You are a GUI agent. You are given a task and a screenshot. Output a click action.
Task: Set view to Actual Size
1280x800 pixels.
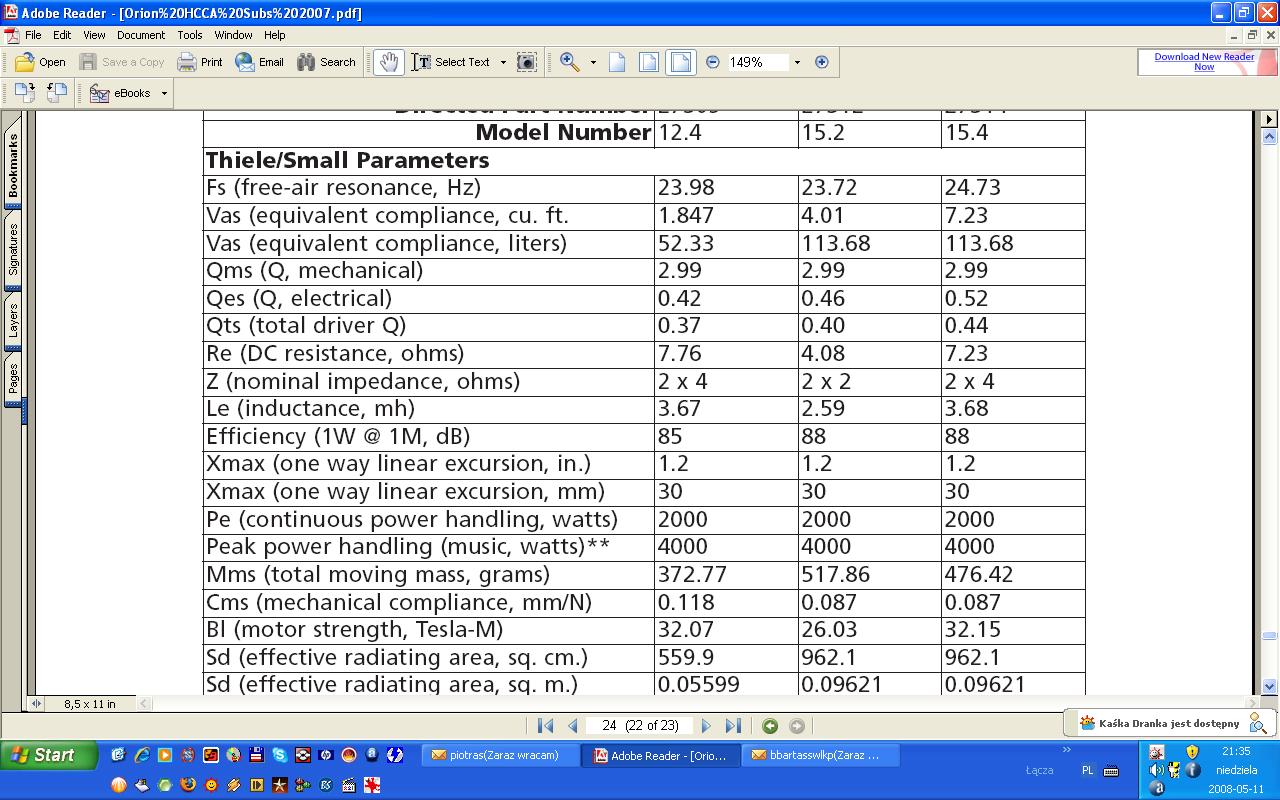point(617,62)
